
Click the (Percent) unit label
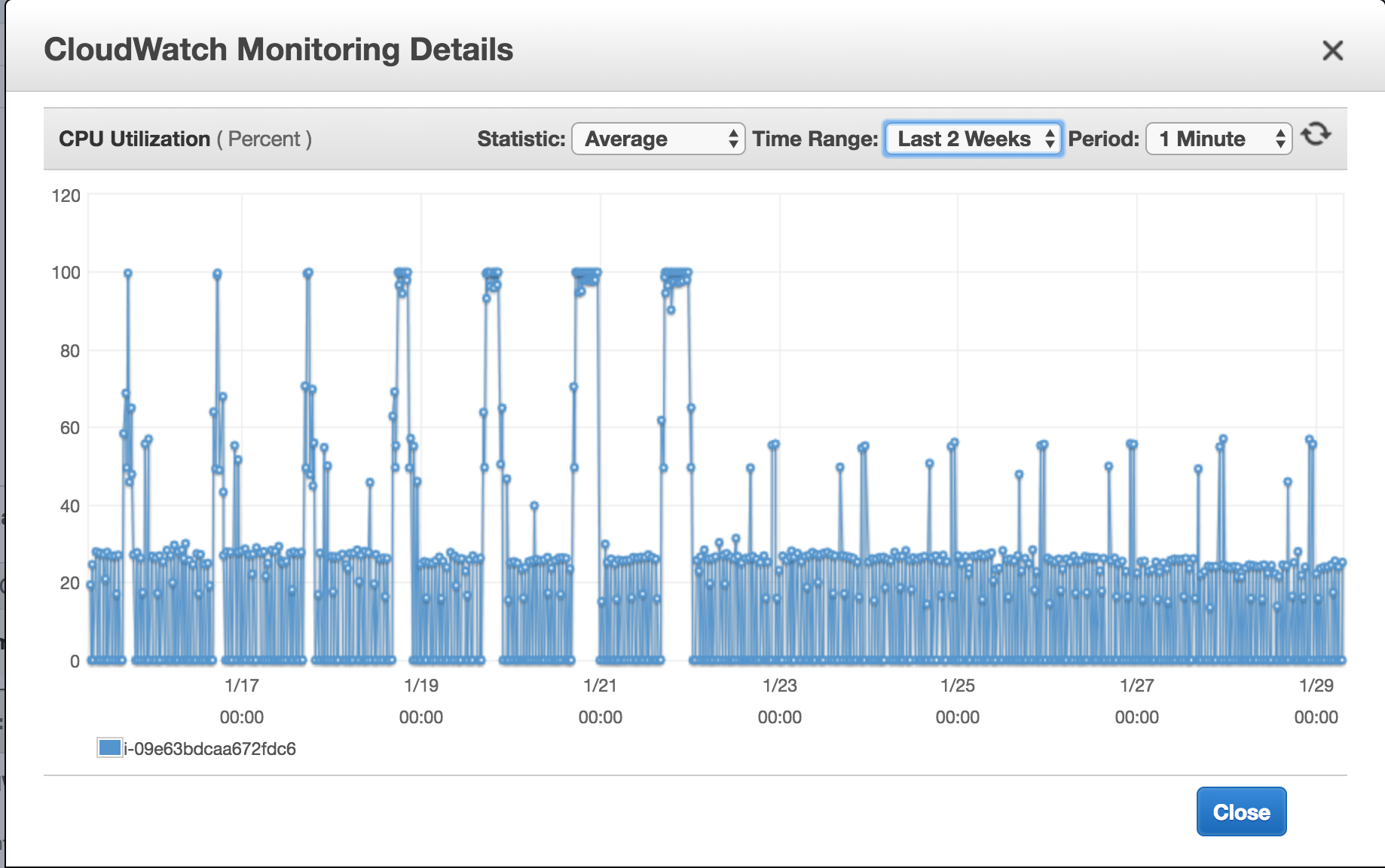264,139
